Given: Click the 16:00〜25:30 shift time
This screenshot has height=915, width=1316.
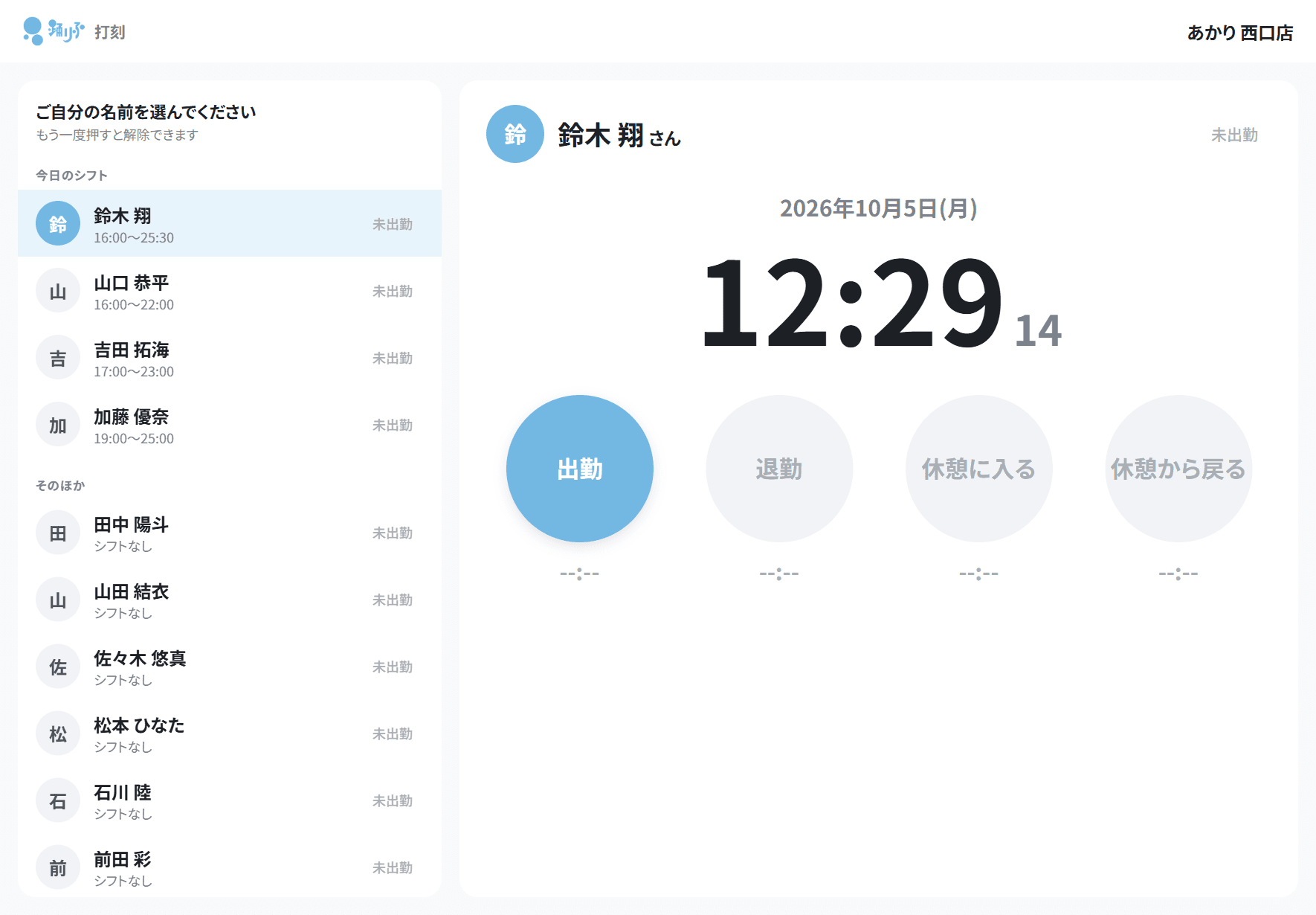Looking at the screenshot, I should tap(134, 238).
